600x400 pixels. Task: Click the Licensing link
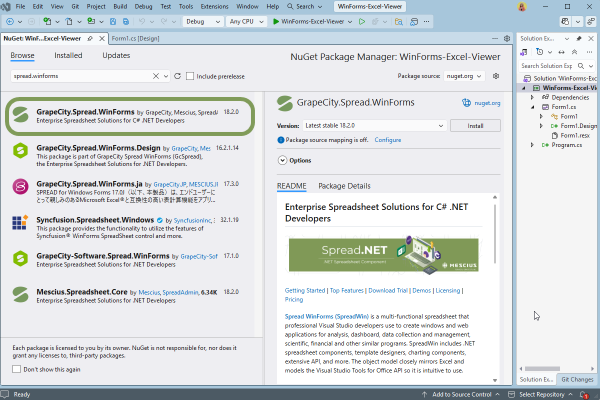click(448, 291)
